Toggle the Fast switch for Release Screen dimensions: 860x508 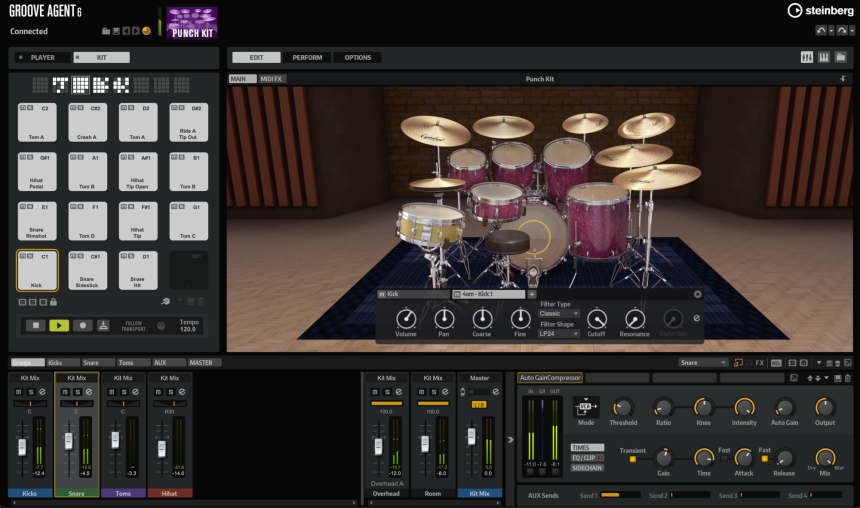(x=764, y=458)
